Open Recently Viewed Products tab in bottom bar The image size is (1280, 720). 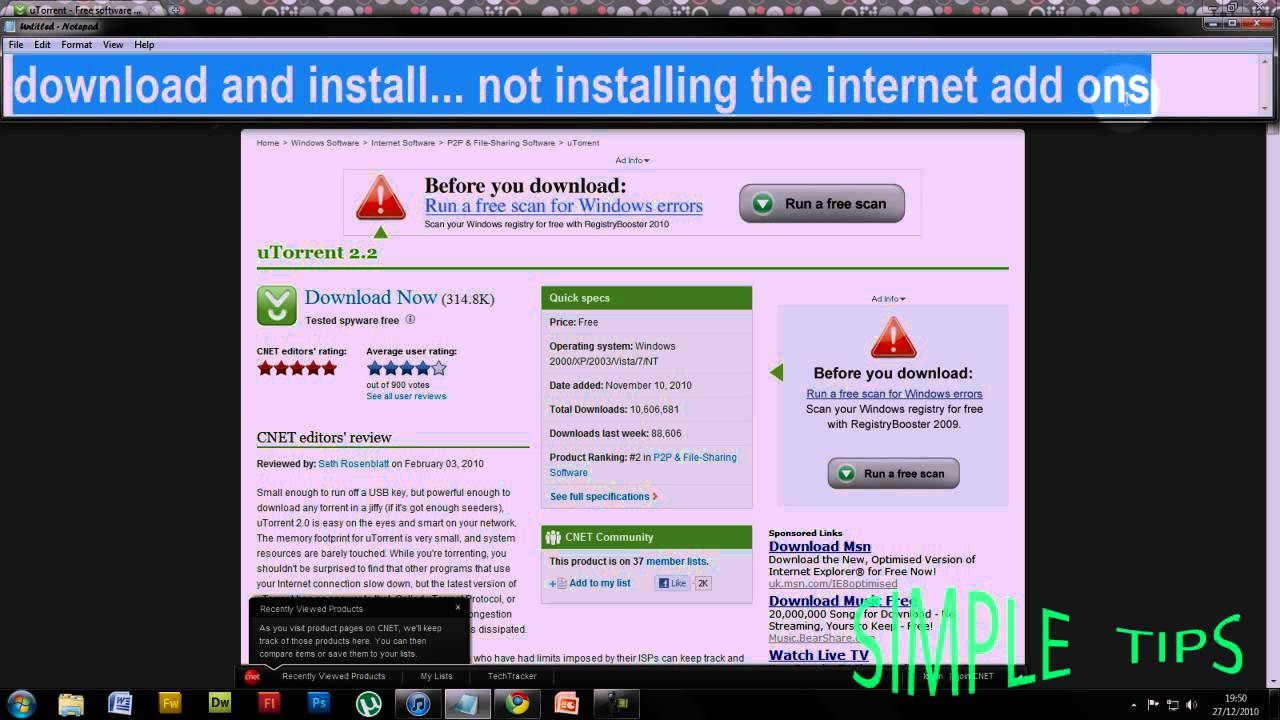coord(333,676)
